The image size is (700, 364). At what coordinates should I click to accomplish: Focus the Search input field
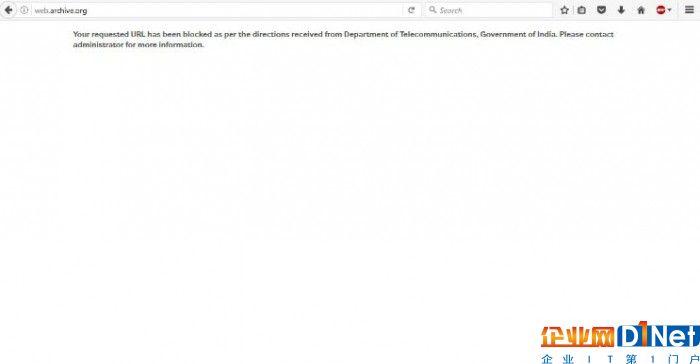tap(489, 10)
